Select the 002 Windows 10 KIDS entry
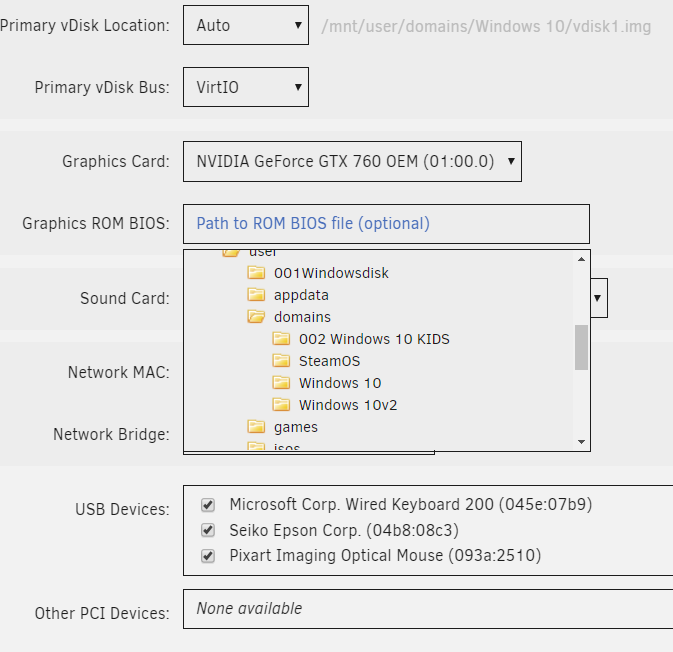 click(x=374, y=339)
